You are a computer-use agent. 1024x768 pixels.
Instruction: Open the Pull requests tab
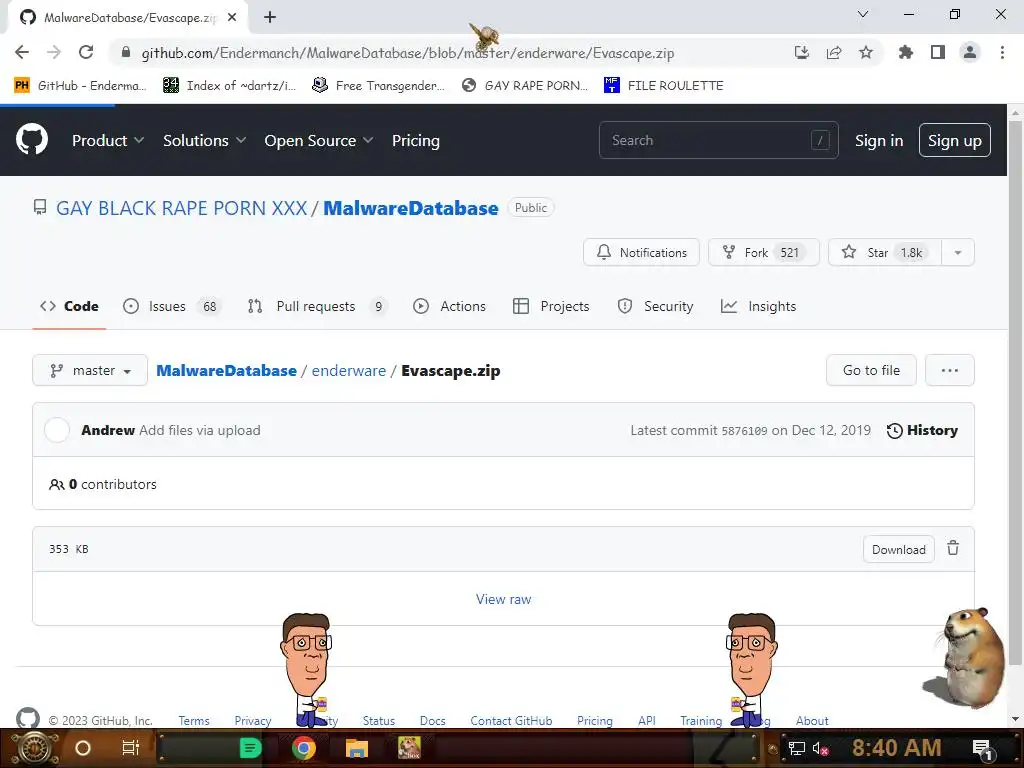tap(317, 306)
